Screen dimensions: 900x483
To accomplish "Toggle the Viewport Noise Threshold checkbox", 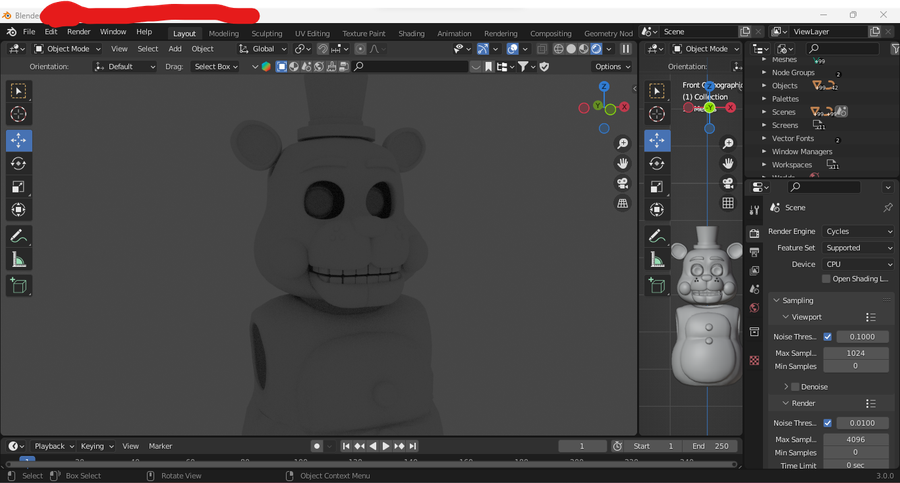I will click(x=827, y=337).
